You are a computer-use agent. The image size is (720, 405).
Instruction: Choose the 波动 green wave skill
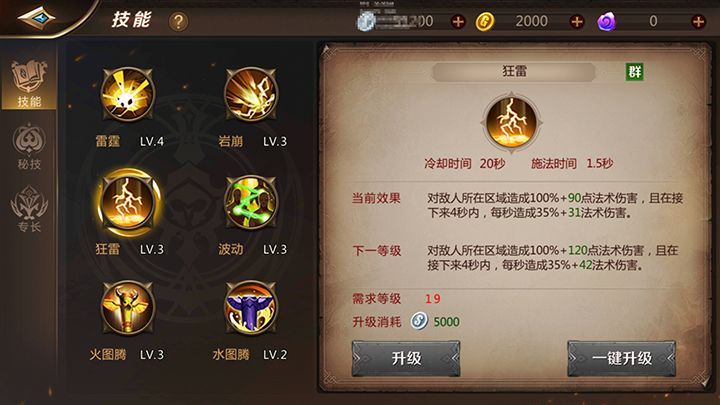point(251,202)
